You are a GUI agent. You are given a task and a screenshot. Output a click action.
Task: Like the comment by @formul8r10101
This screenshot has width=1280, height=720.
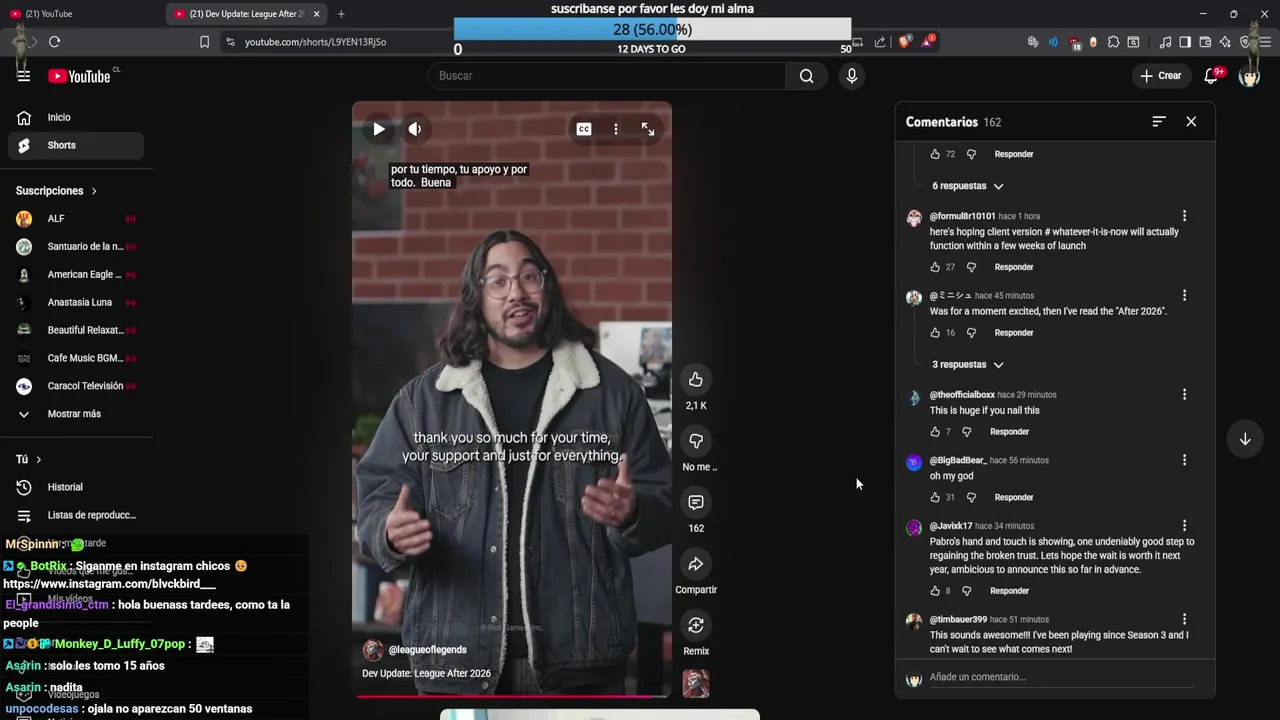935,267
